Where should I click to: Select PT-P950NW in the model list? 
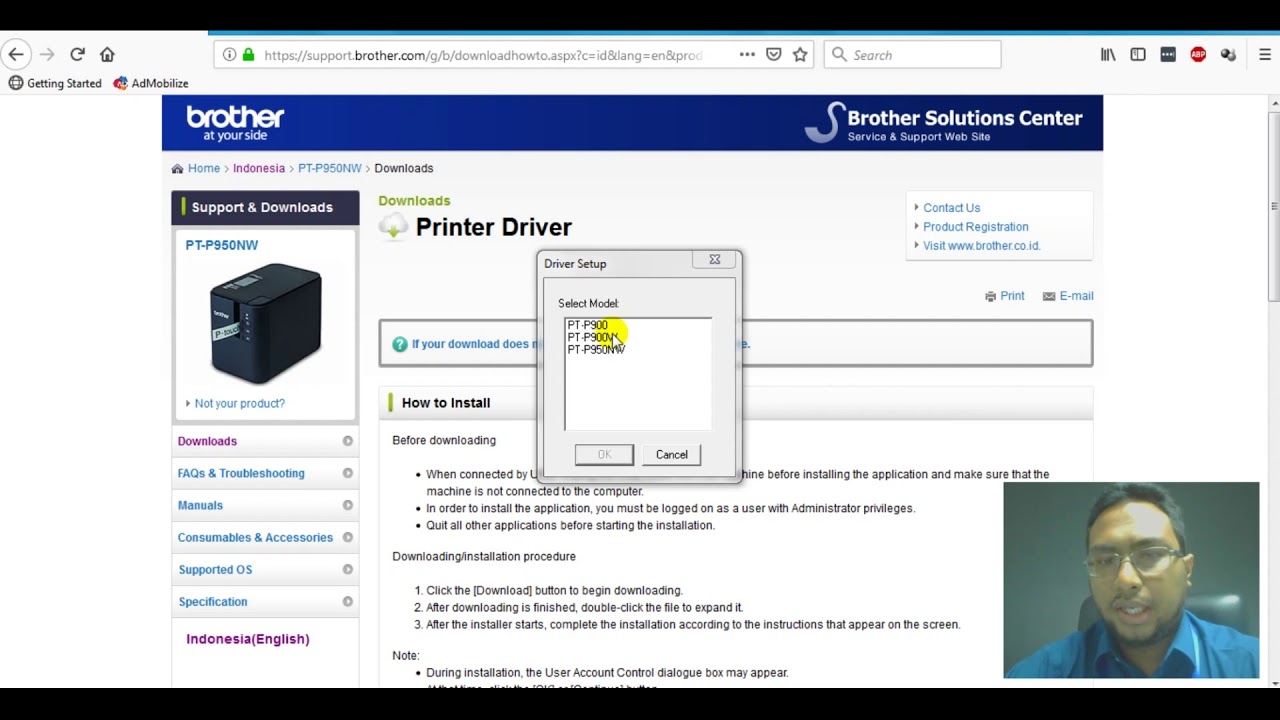596,349
